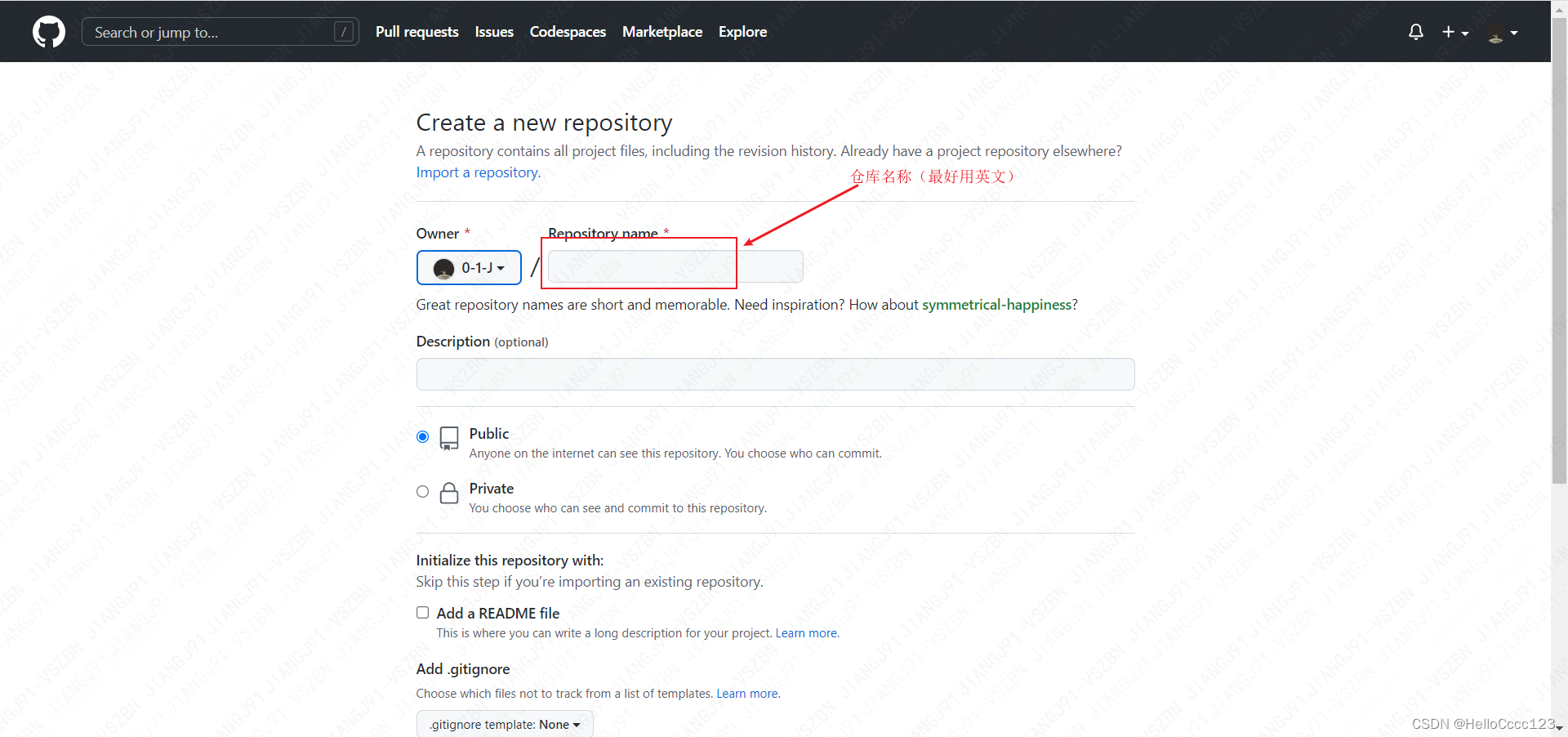Open the GitHub homepage via Octocat logo
Screen dimensions: 1568x737
point(49,32)
